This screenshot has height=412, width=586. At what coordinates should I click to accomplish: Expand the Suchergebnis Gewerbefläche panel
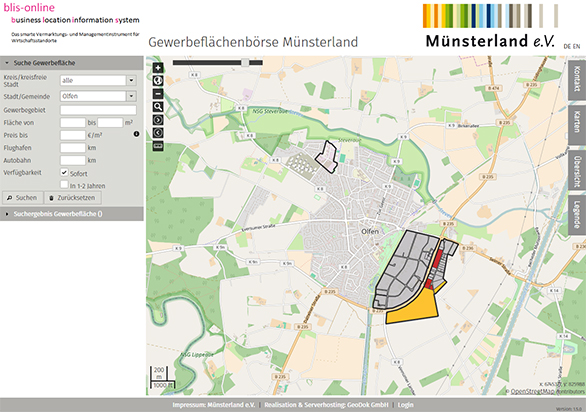(x=72, y=214)
